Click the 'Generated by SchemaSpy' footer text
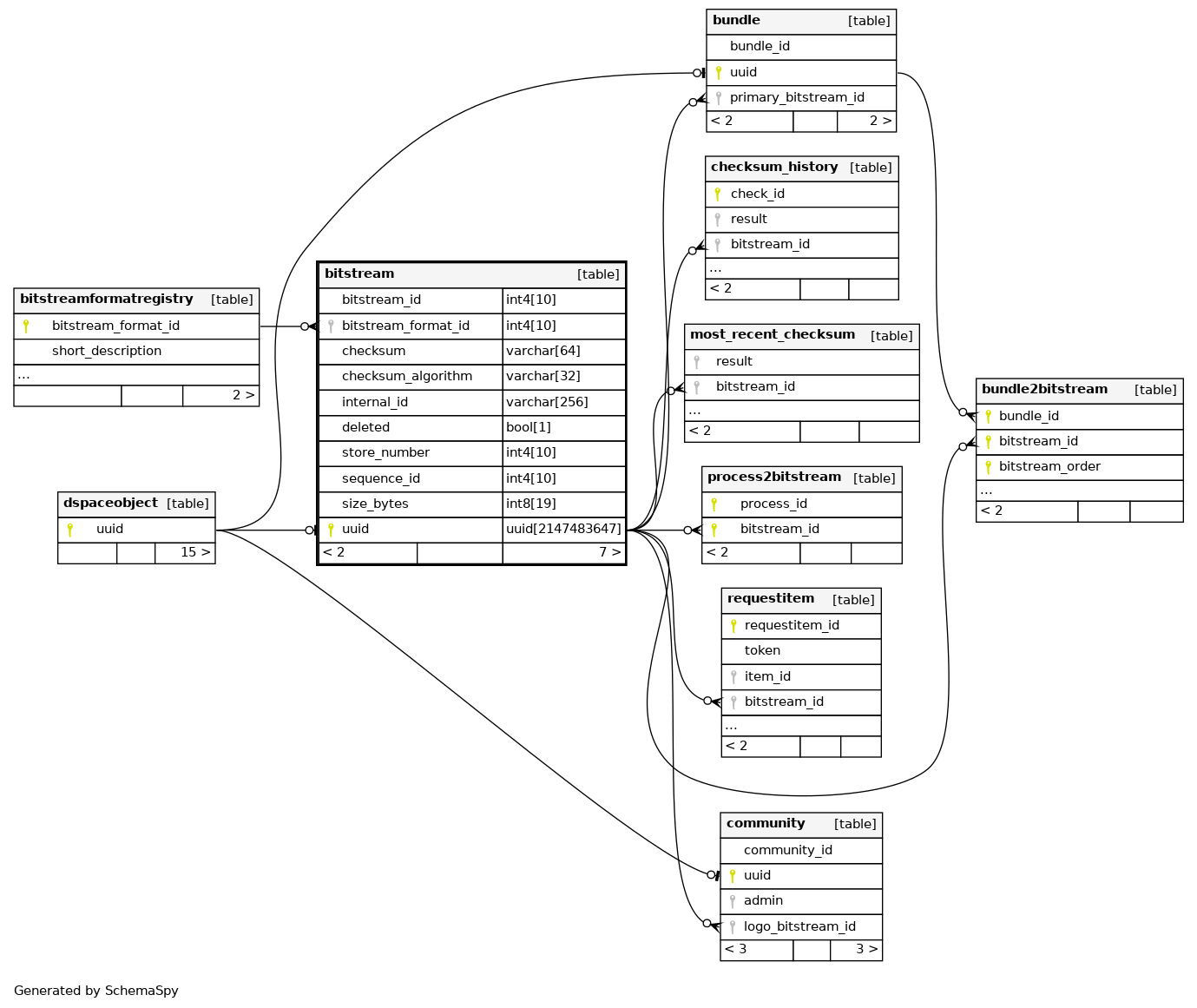This screenshot has width=1197, height=1008. click(x=95, y=991)
